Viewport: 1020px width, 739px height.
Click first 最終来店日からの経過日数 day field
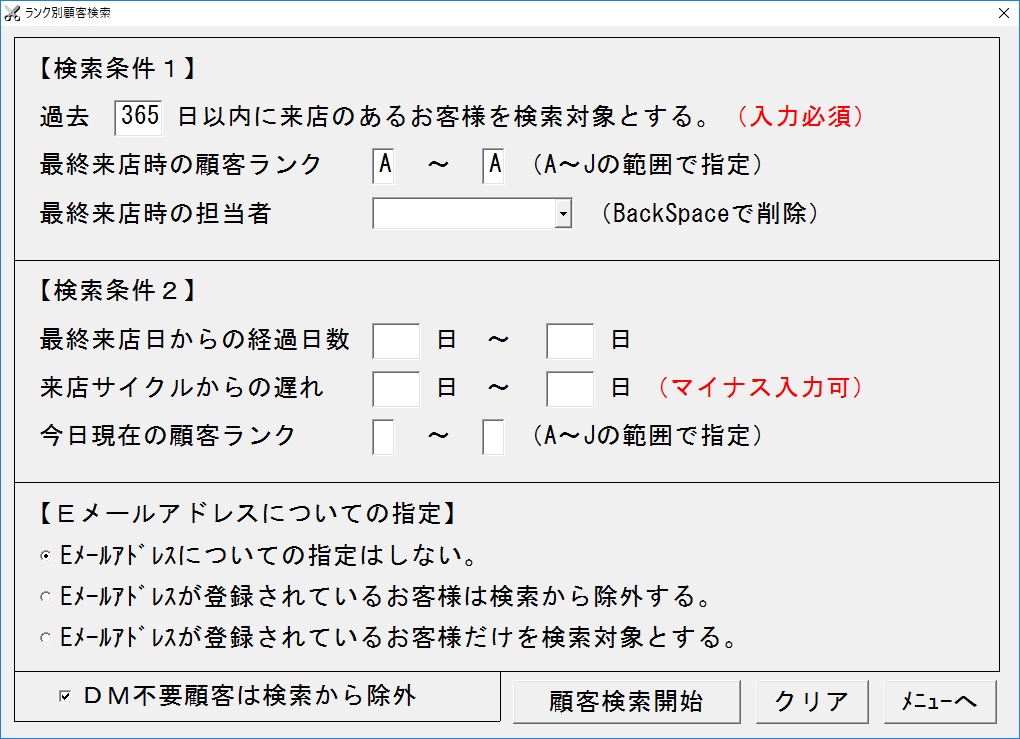pos(396,341)
